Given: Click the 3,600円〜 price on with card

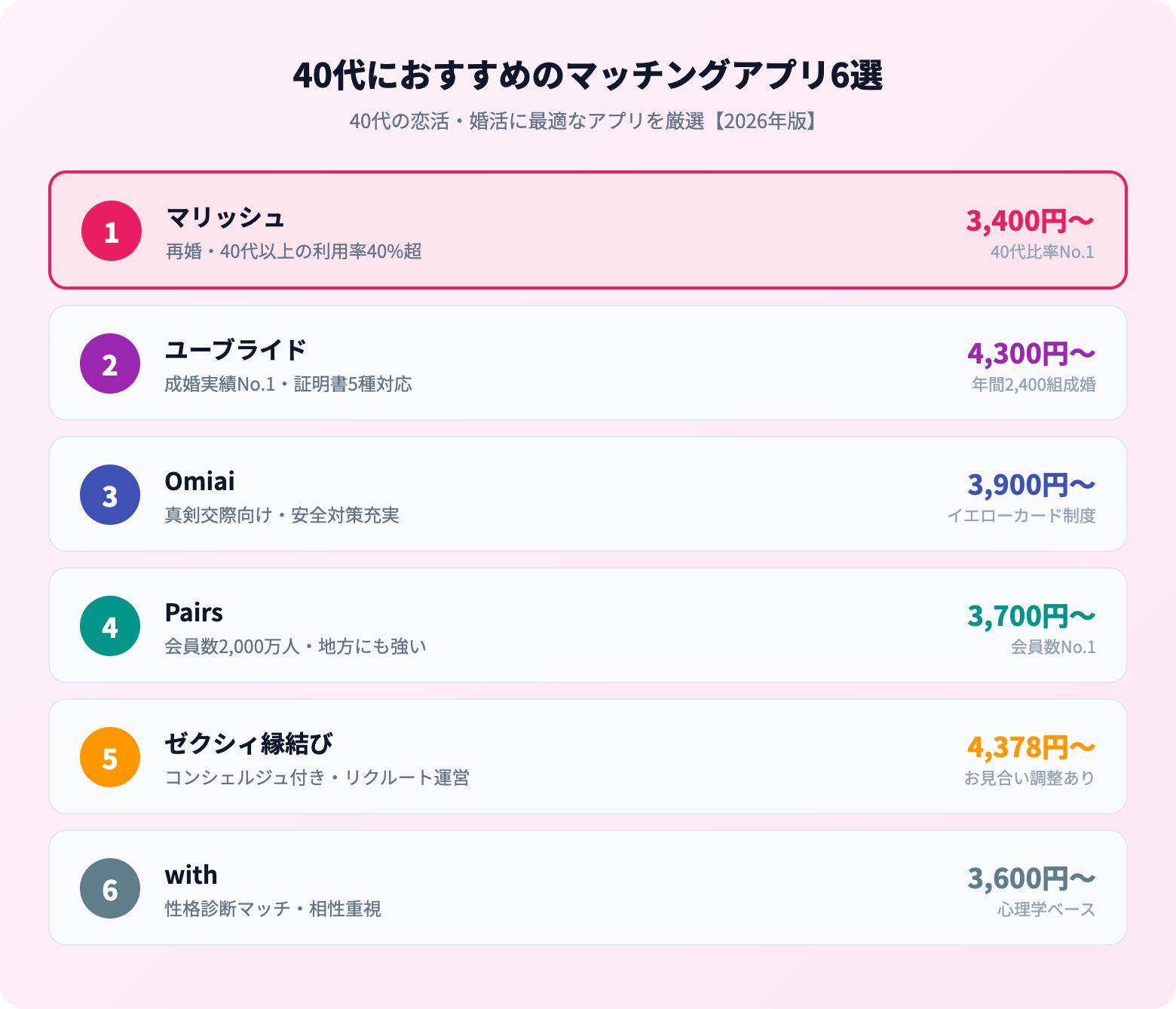Looking at the screenshot, I should pos(1031,879).
